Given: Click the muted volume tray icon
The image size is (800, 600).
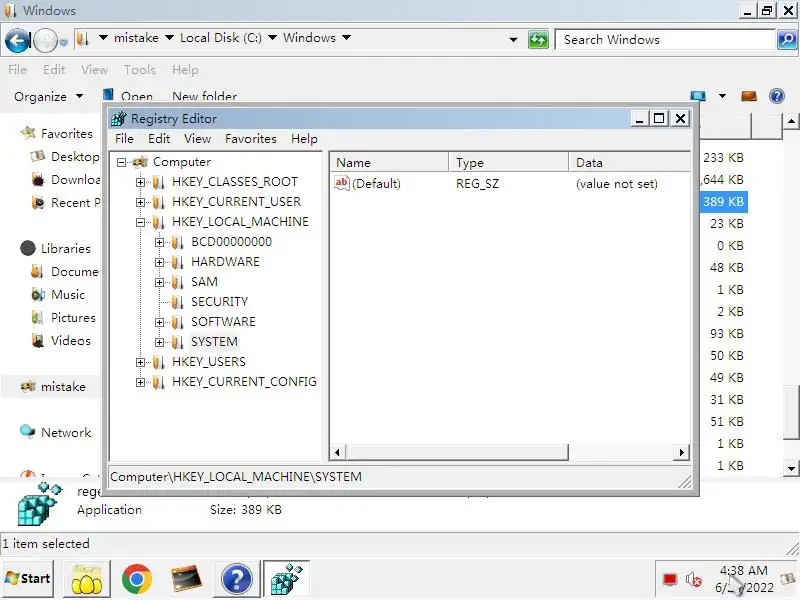Looking at the screenshot, I should (693, 580).
